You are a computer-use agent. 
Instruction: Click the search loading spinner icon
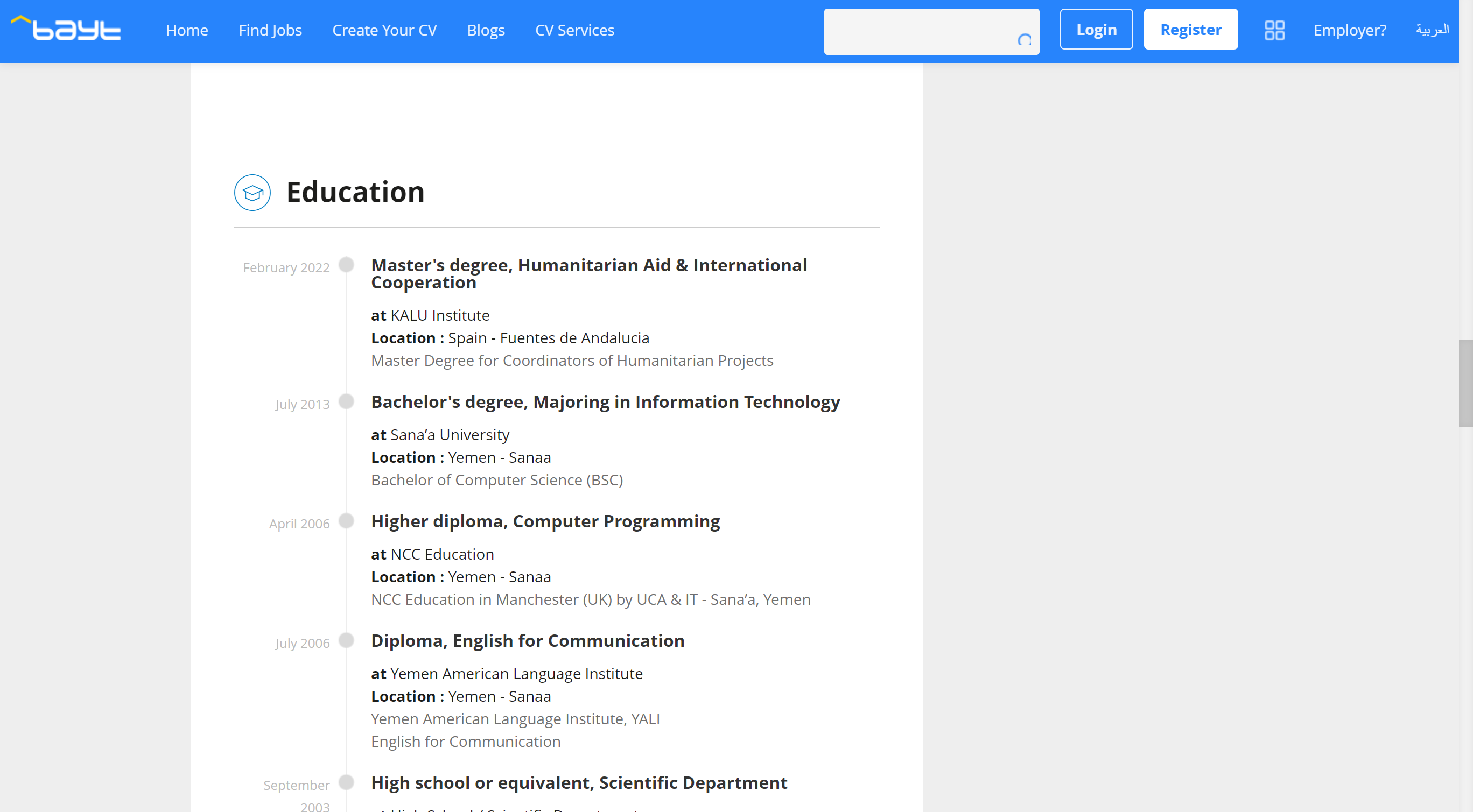tap(1024, 40)
